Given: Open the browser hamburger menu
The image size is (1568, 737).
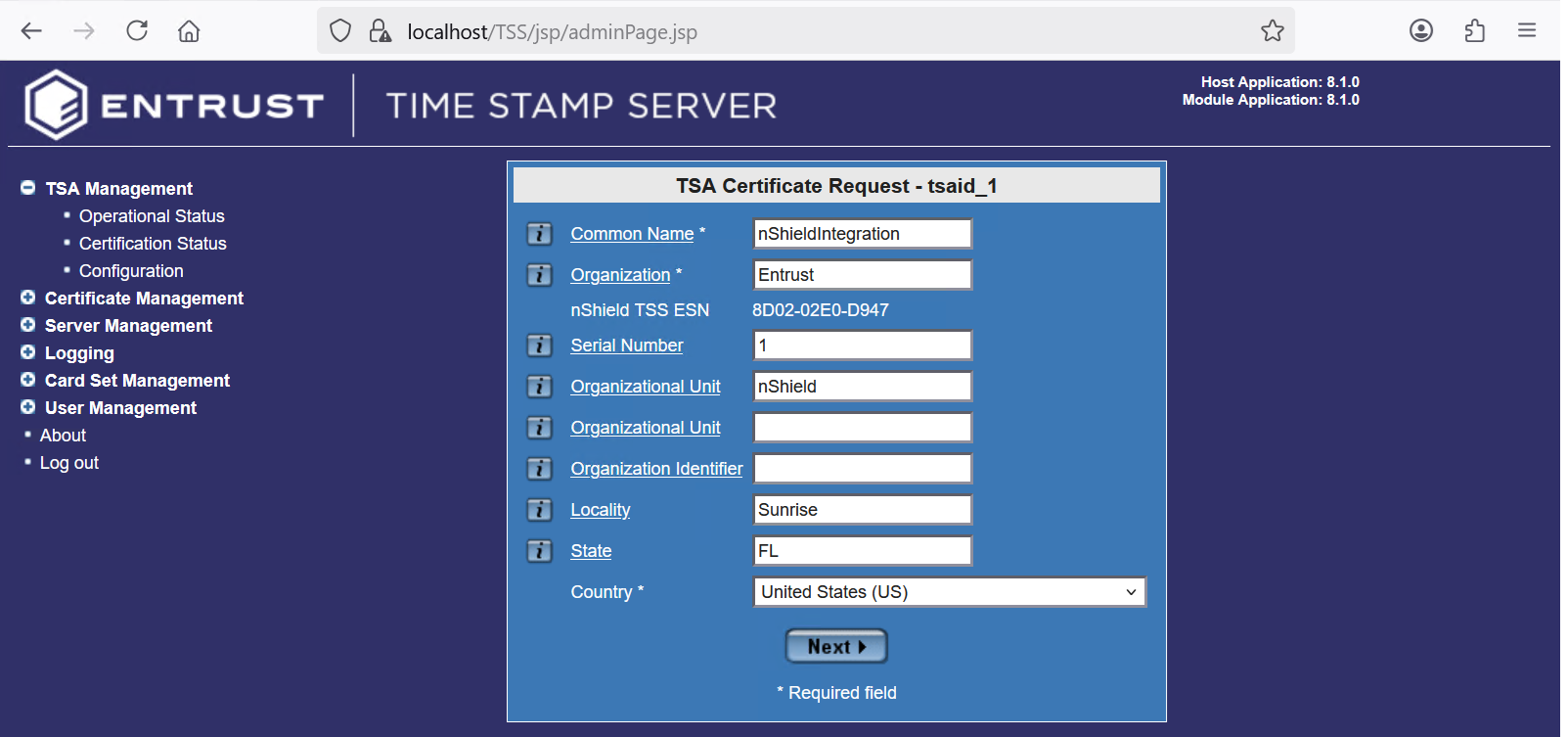Looking at the screenshot, I should tap(1527, 31).
